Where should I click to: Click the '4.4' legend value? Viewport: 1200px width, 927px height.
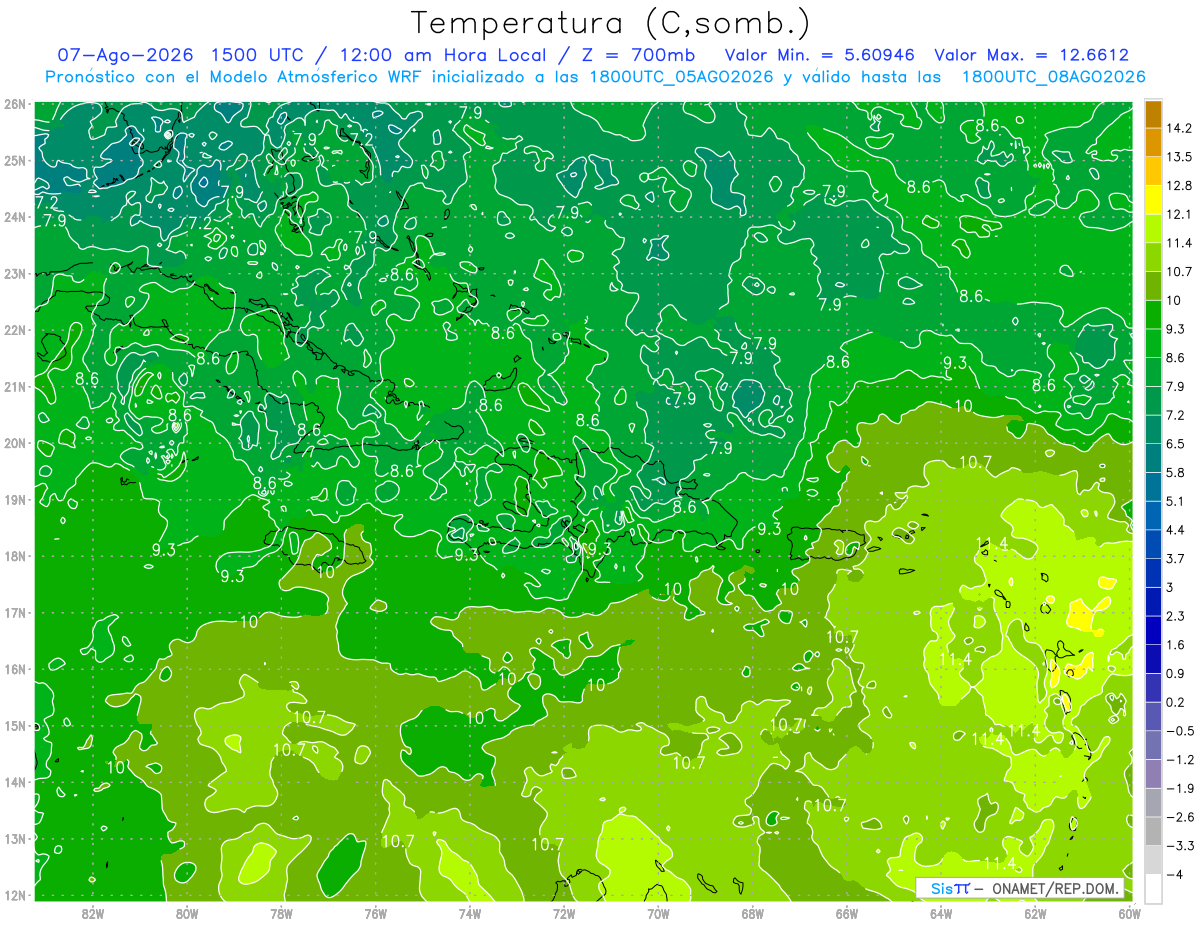[1176, 530]
